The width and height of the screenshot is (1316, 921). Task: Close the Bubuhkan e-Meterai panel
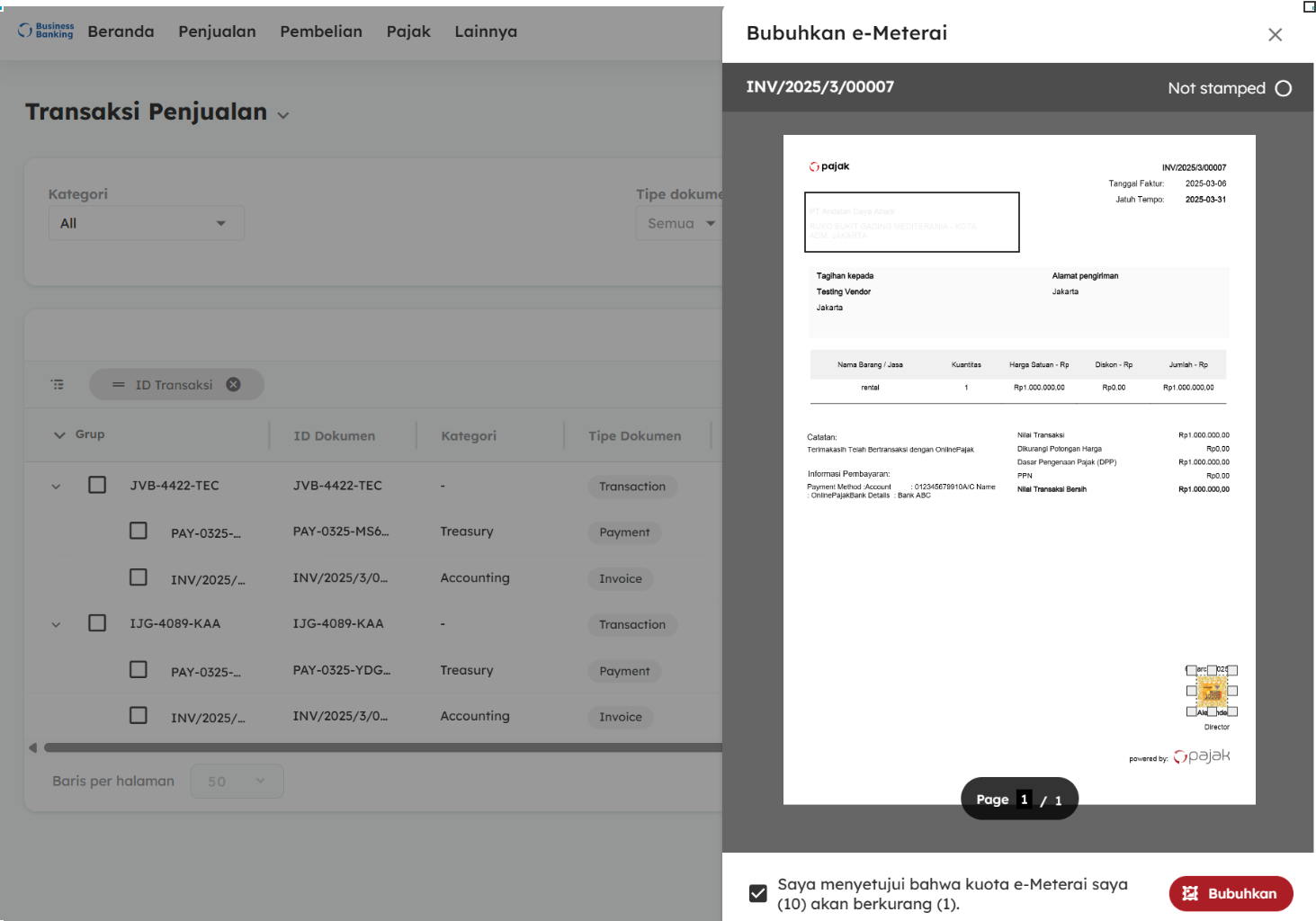(1275, 35)
